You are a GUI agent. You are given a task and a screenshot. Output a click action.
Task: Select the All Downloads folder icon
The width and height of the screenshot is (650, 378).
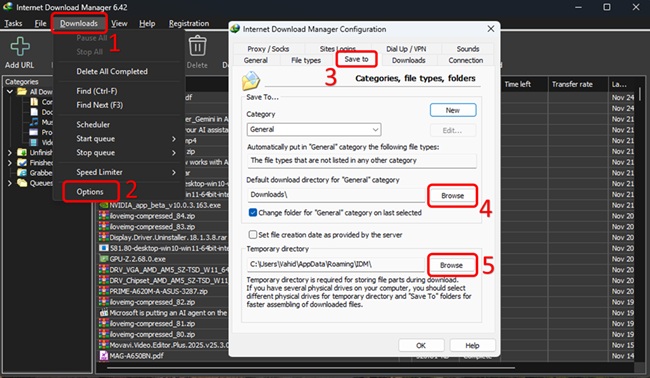point(22,92)
